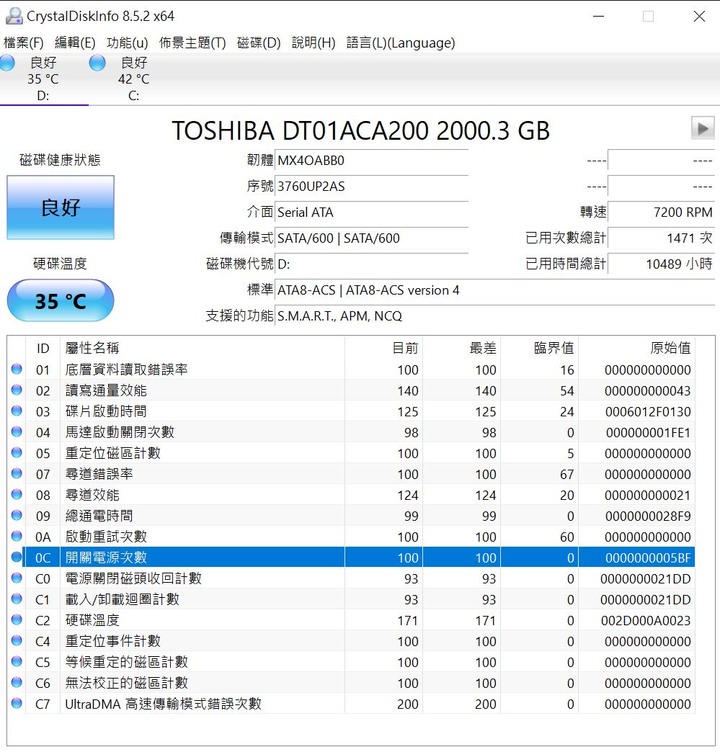Viewport: 720px width, 752px height.
Task: Click status orb for attribute 04 row
Action: [x=17, y=432]
